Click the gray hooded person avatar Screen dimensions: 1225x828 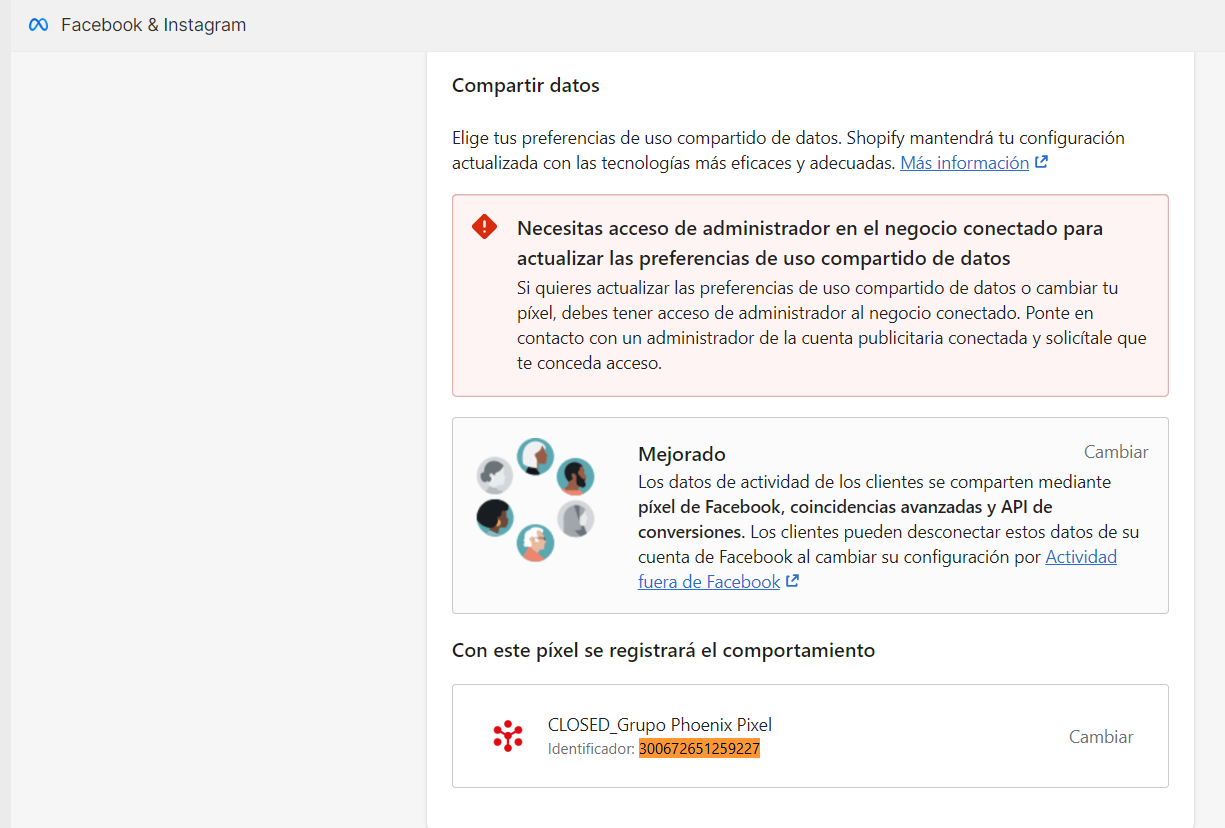(x=575, y=519)
